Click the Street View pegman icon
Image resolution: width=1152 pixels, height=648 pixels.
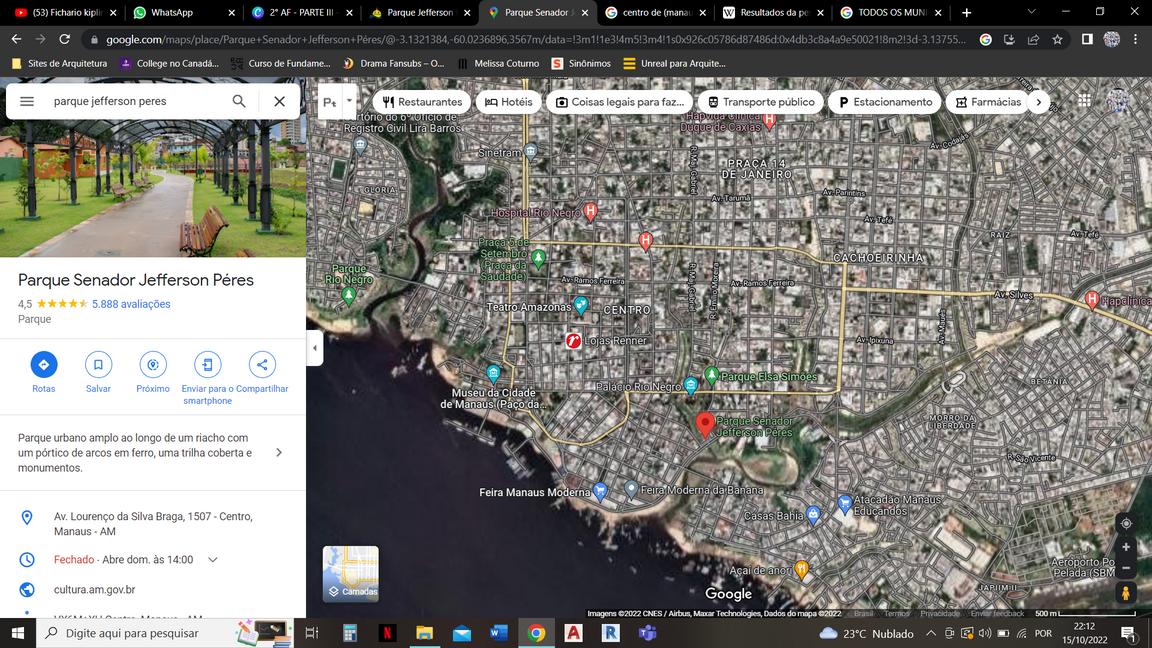pos(1126,593)
